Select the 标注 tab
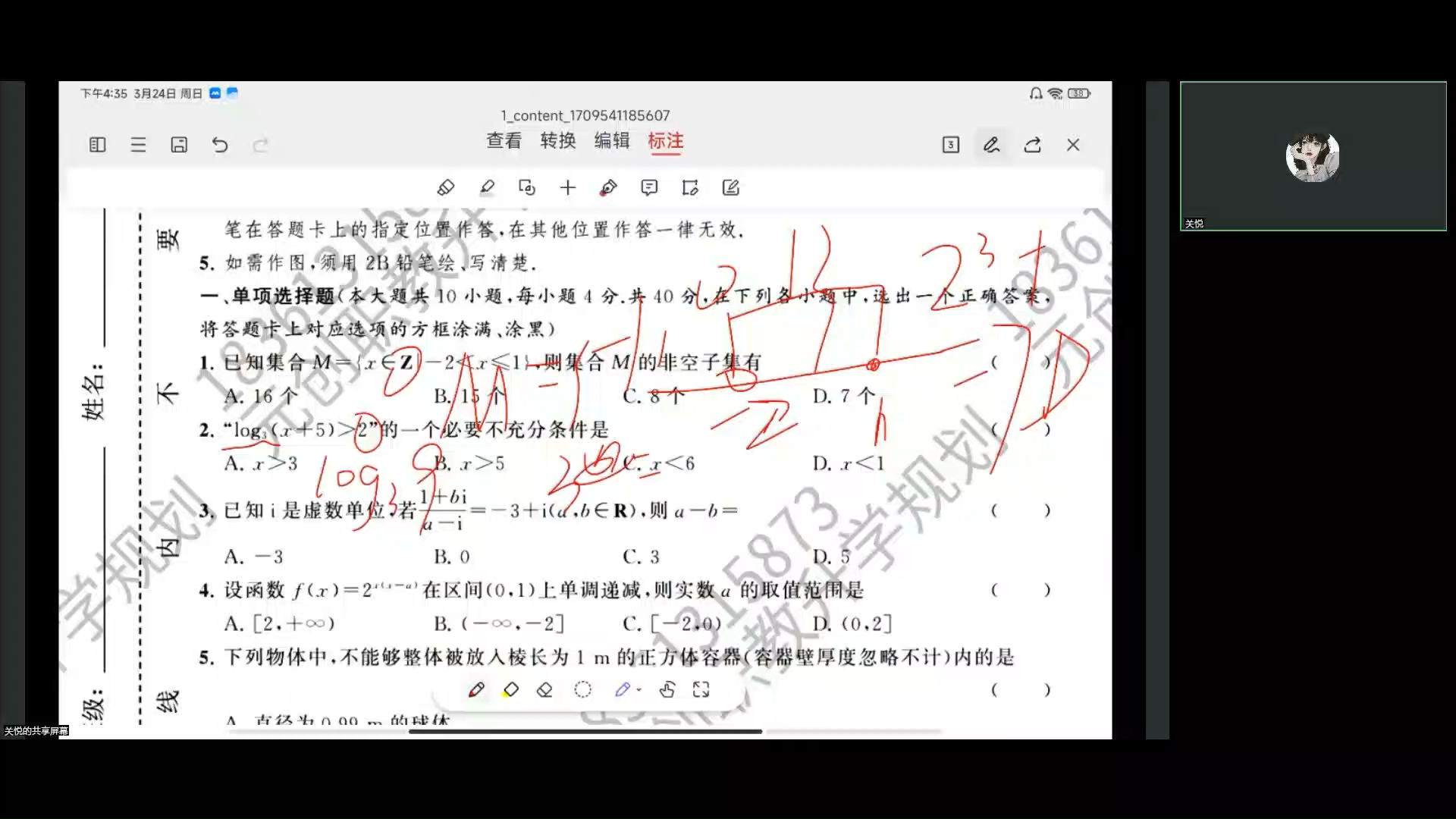1456x819 pixels. coord(666,141)
